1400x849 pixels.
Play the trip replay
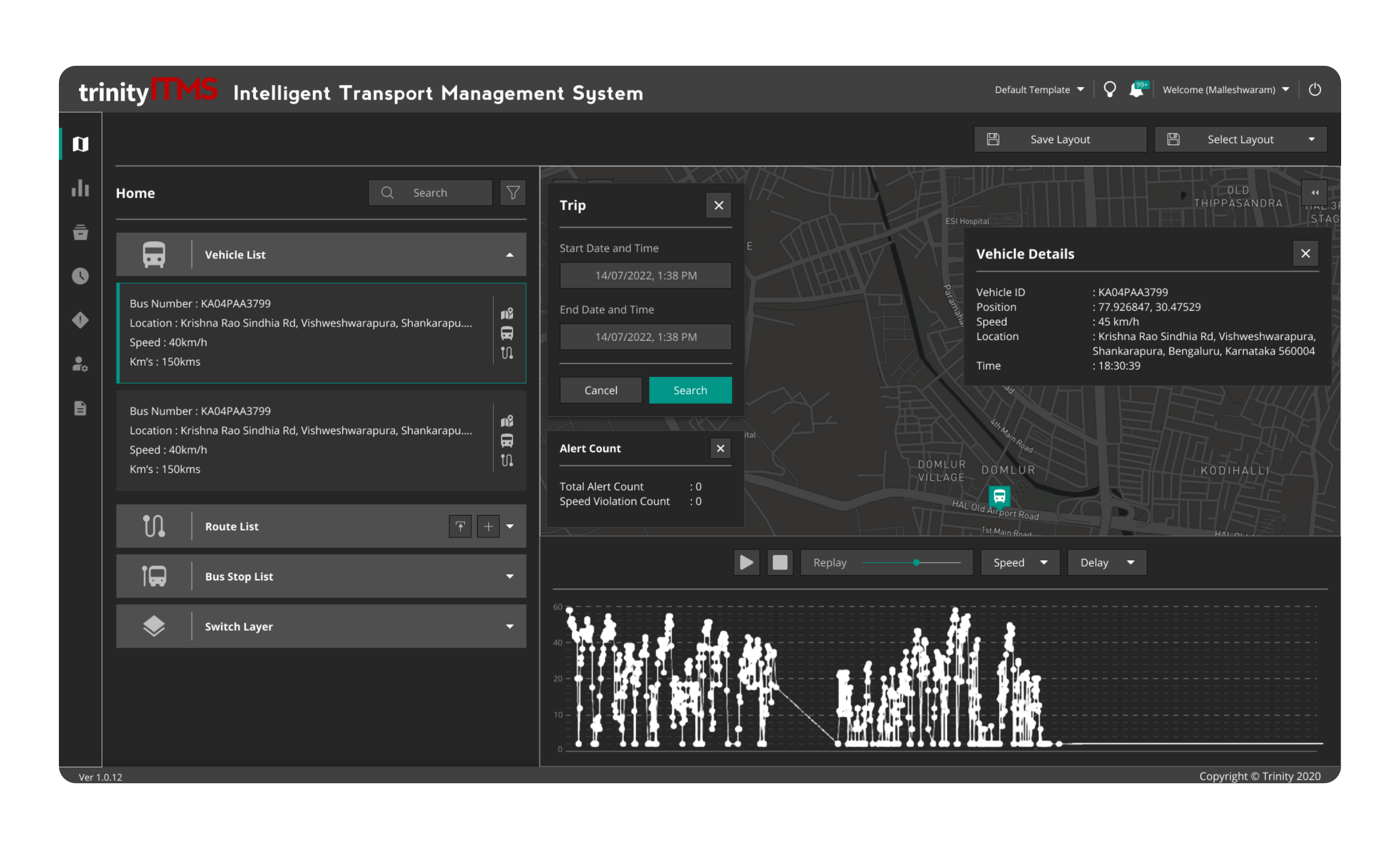747,563
